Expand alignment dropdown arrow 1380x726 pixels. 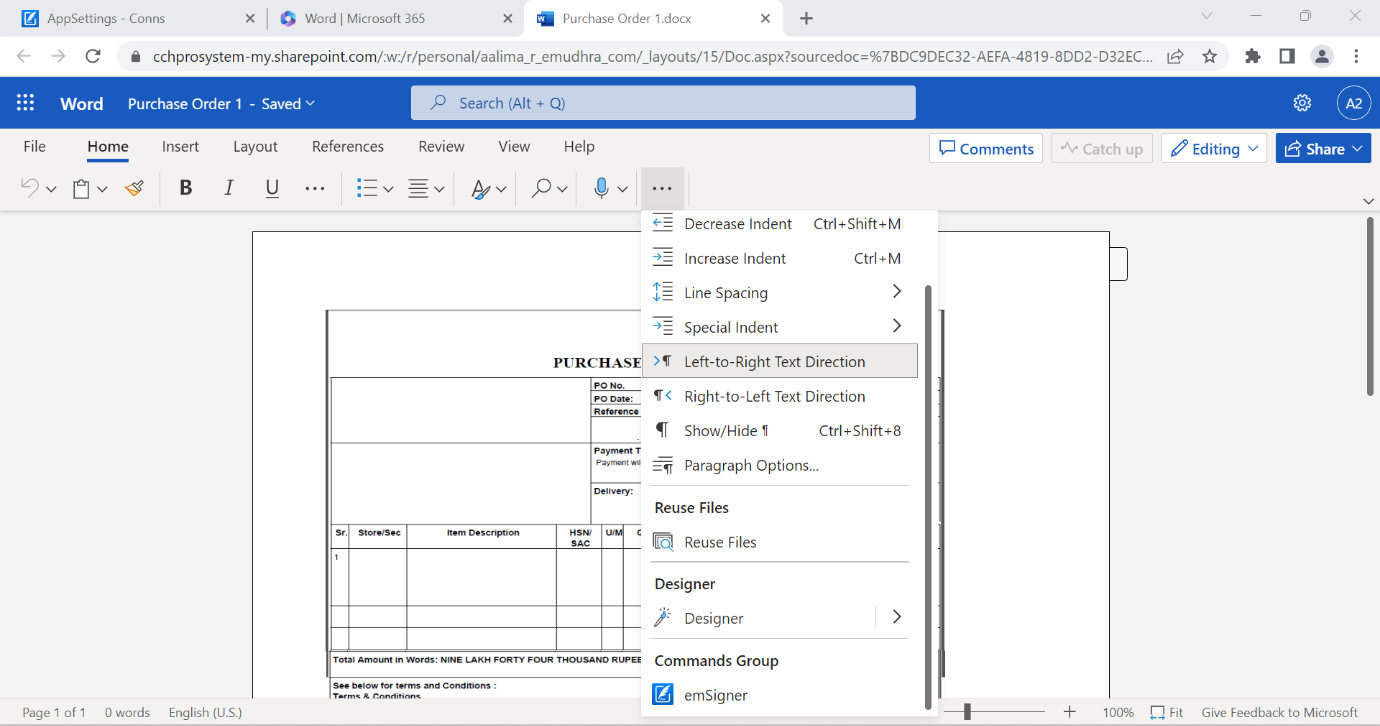[x=439, y=189]
